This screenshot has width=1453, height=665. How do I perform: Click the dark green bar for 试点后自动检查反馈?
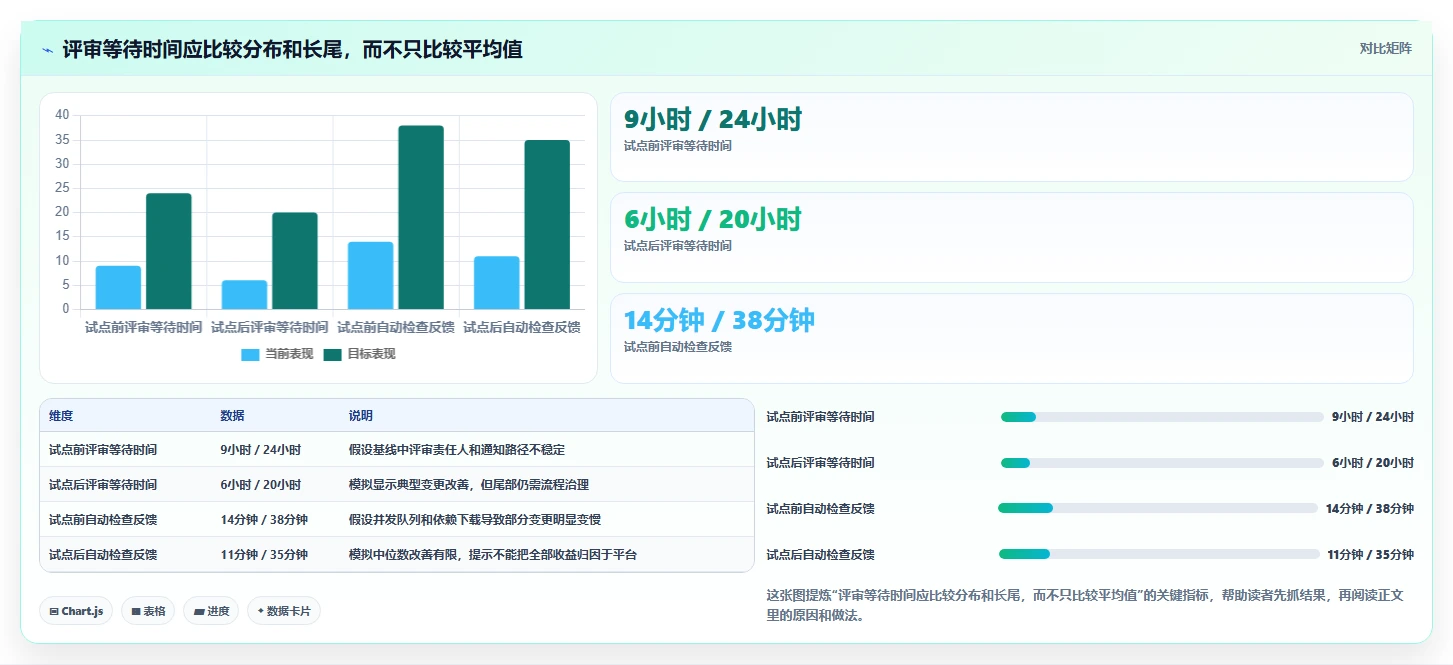click(x=547, y=224)
